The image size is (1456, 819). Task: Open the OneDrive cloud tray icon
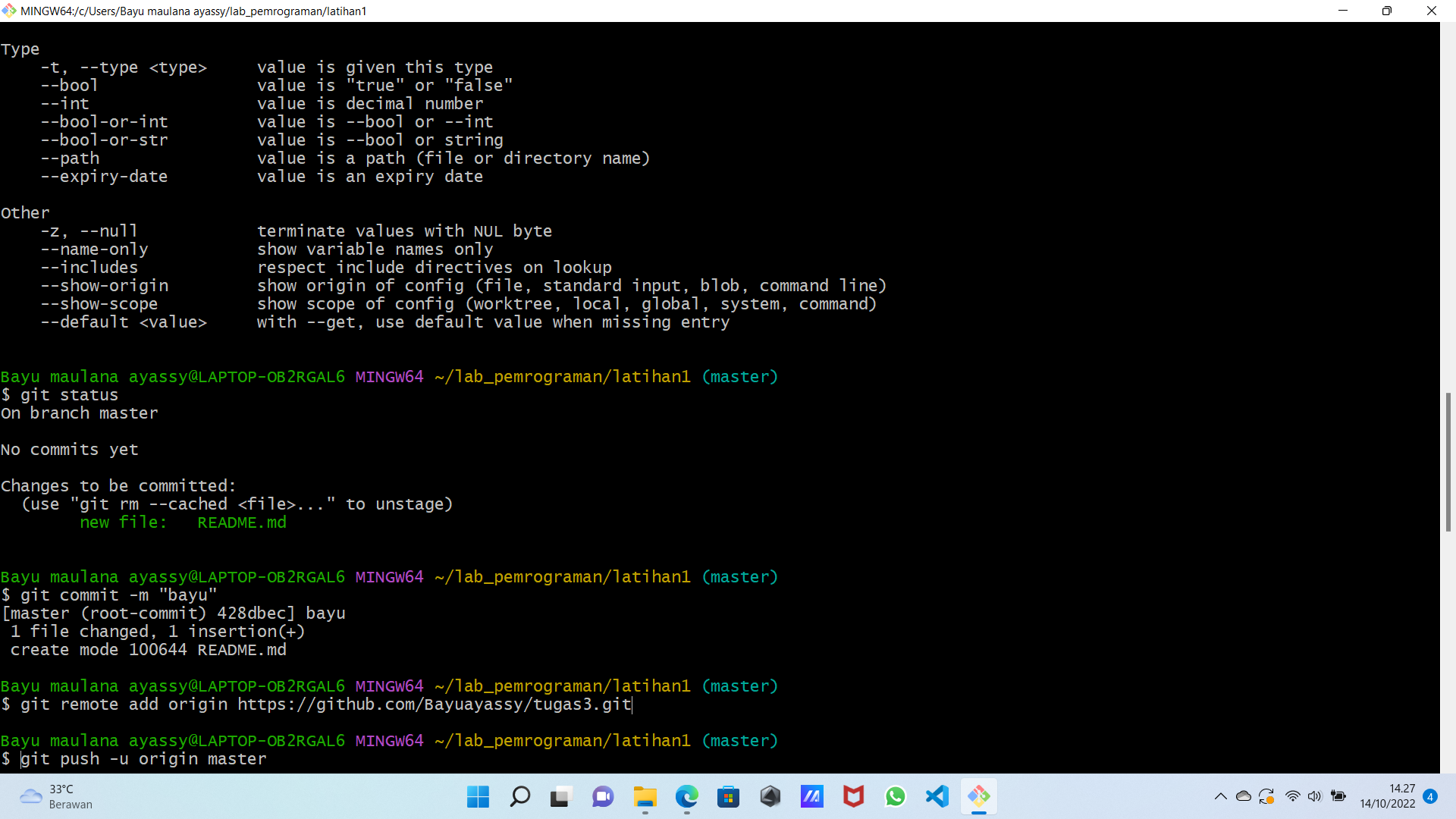(1244, 796)
